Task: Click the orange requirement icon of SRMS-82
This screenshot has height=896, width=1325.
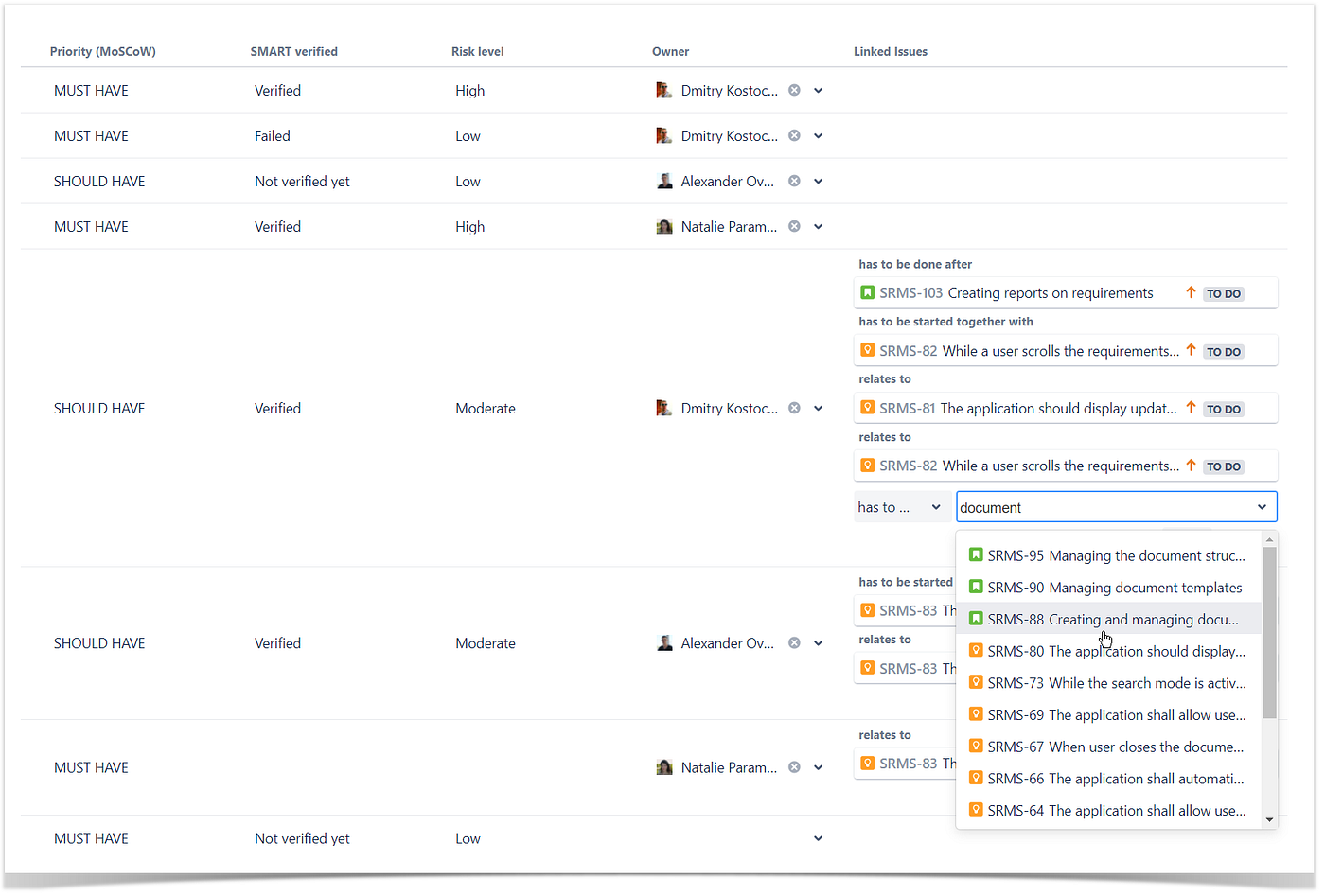Action: (x=867, y=350)
